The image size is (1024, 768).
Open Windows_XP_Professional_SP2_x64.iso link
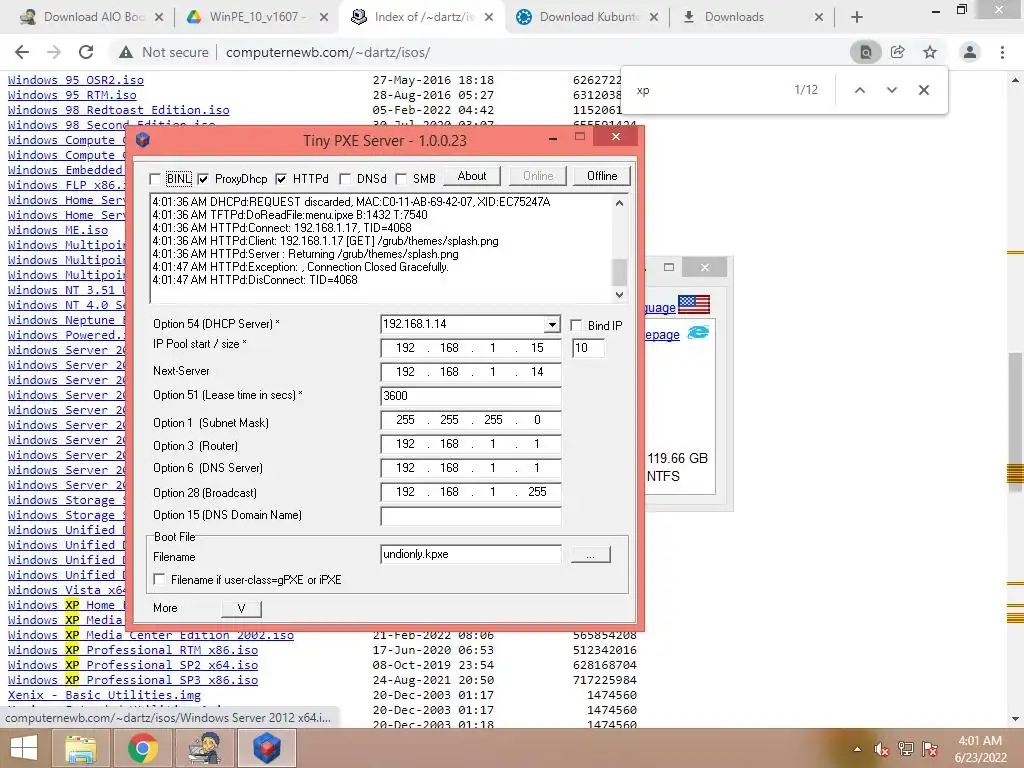click(133, 665)
